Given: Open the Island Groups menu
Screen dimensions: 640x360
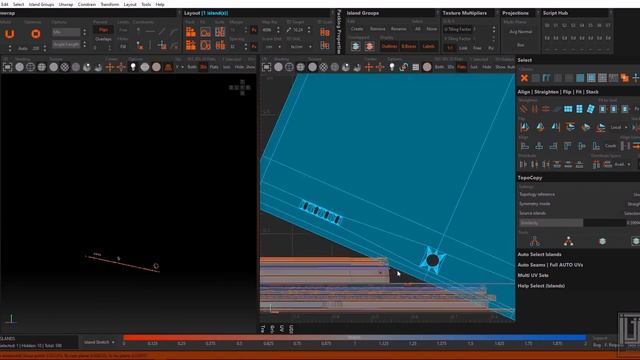Looking at the screenshot, I should (x=41, y=4).
